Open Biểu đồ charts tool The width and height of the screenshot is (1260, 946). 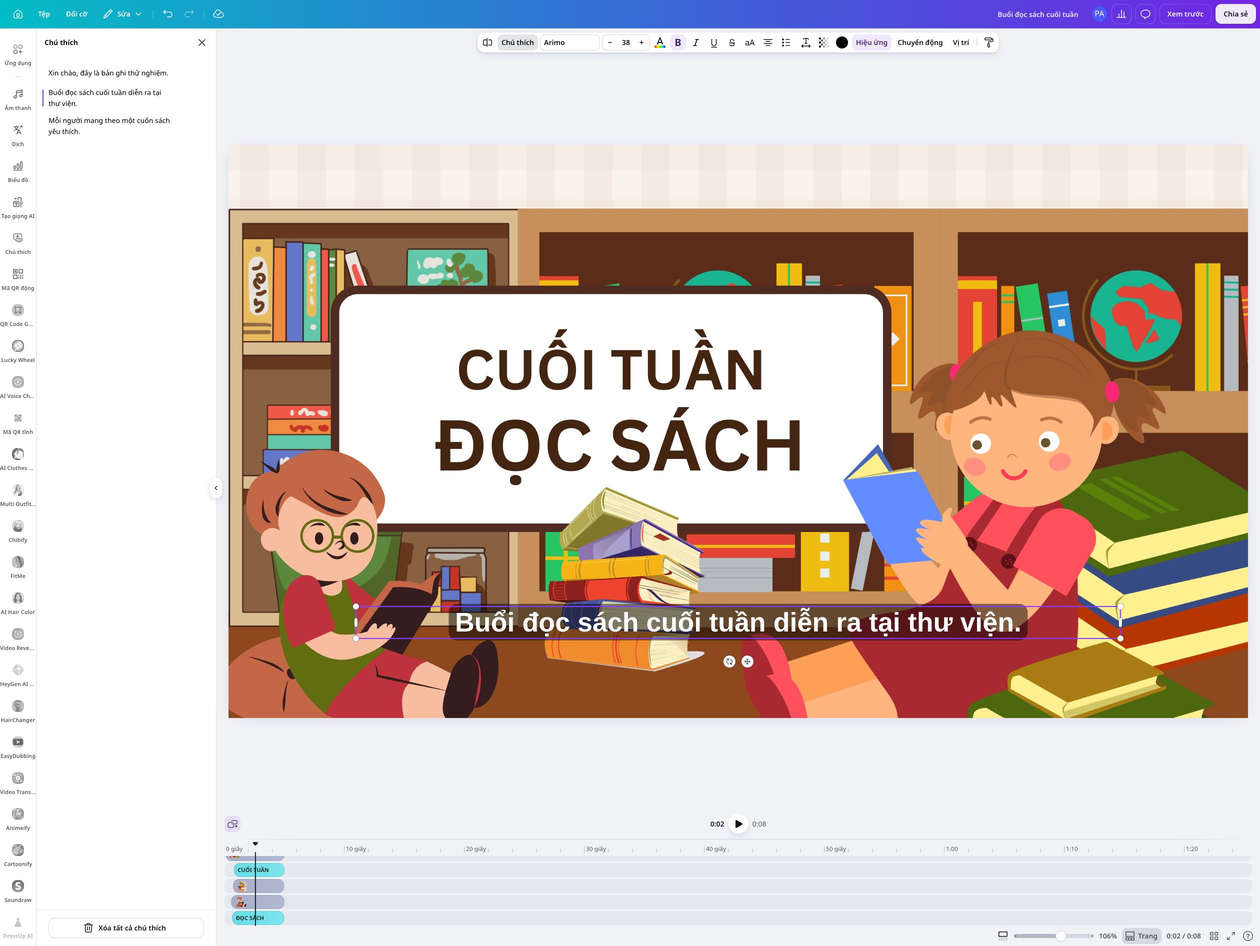click(18, 171)
